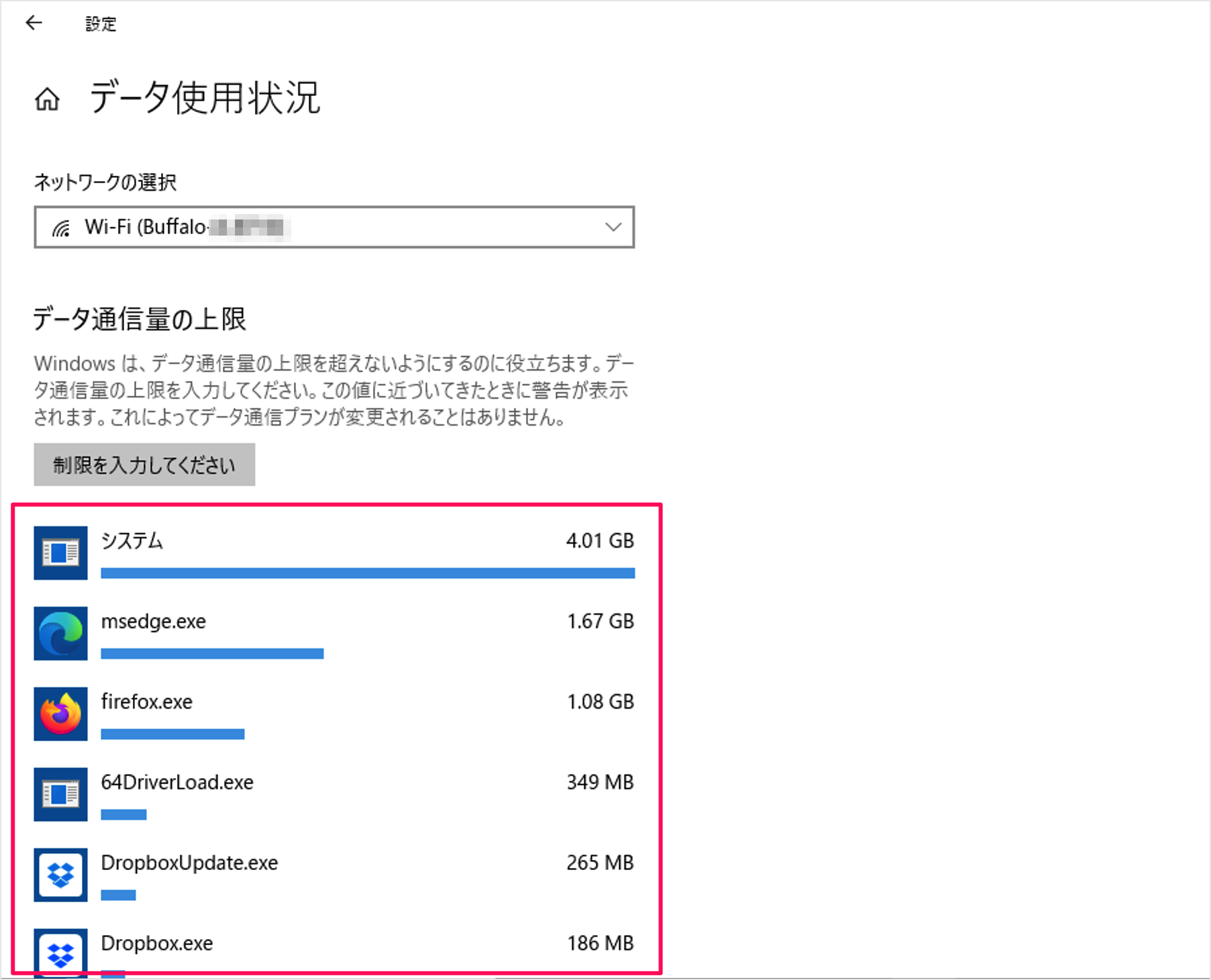Click the 設定 header at the top
Screen dimensions: 1211x980
[x=101, y=24]
